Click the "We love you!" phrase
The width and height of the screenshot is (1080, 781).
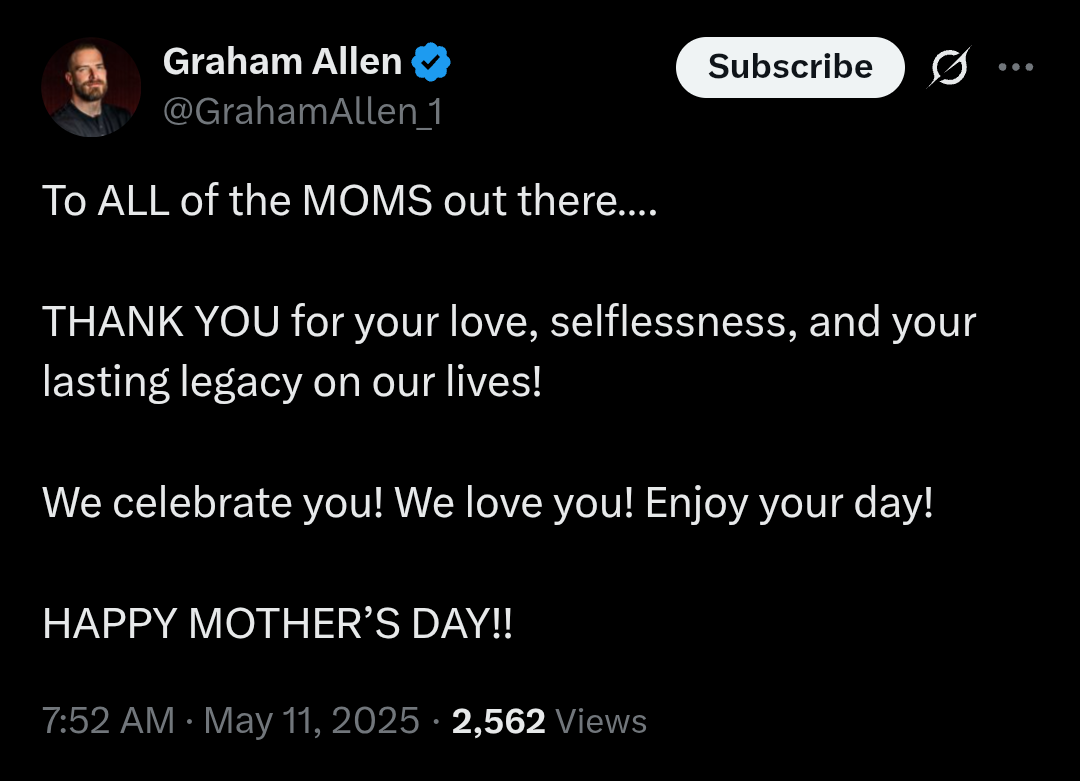click(x=515, y=503)
